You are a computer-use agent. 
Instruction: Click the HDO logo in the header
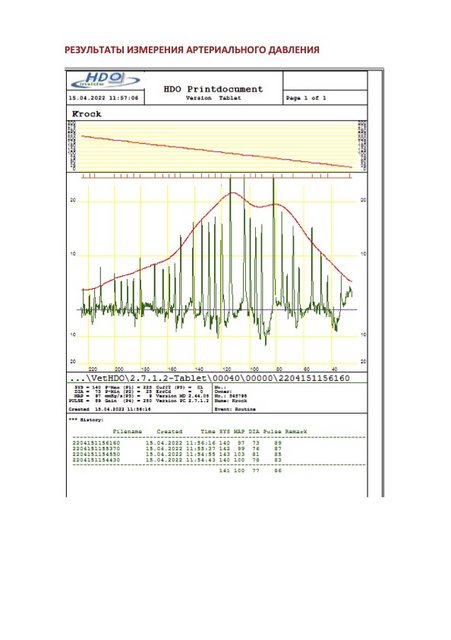105,81
